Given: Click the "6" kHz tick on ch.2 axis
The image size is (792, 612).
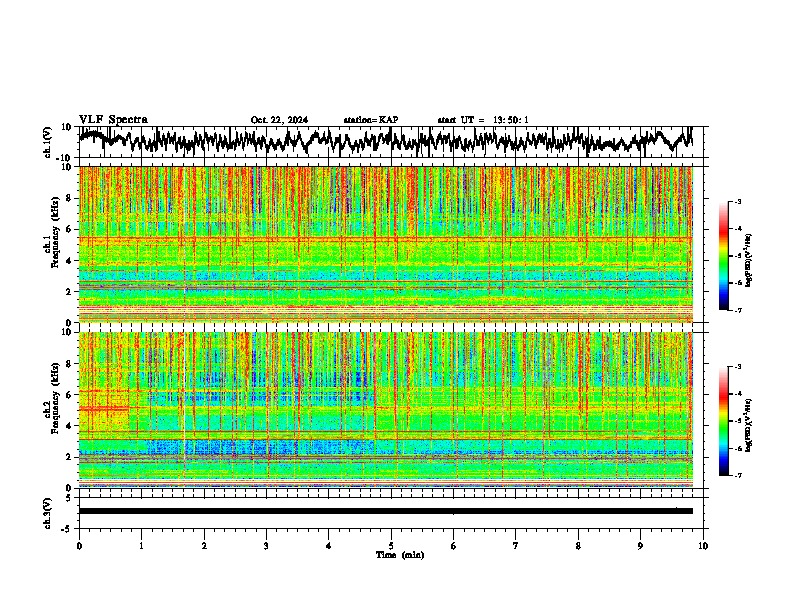Looking at the screenshot, I should pos(69,395).
